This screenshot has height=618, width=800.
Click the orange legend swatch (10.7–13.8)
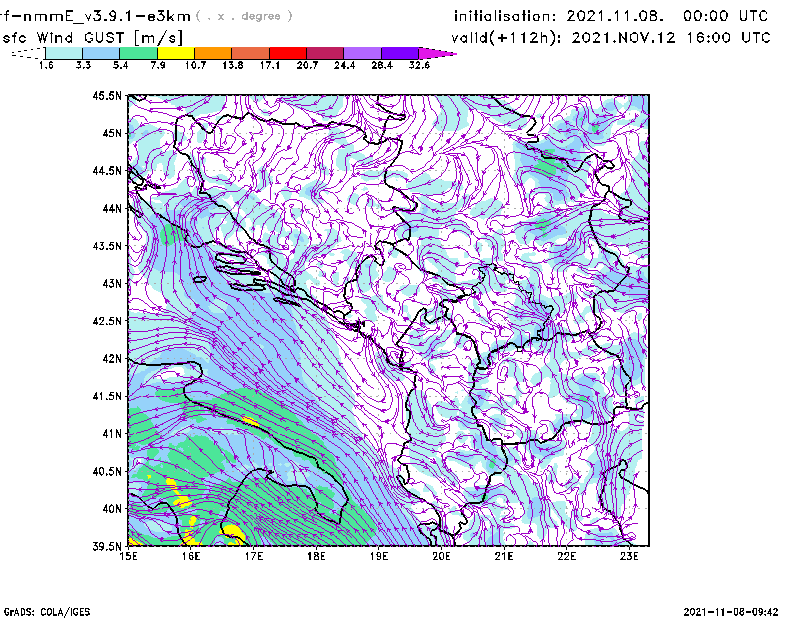click(x=213, y=53)
